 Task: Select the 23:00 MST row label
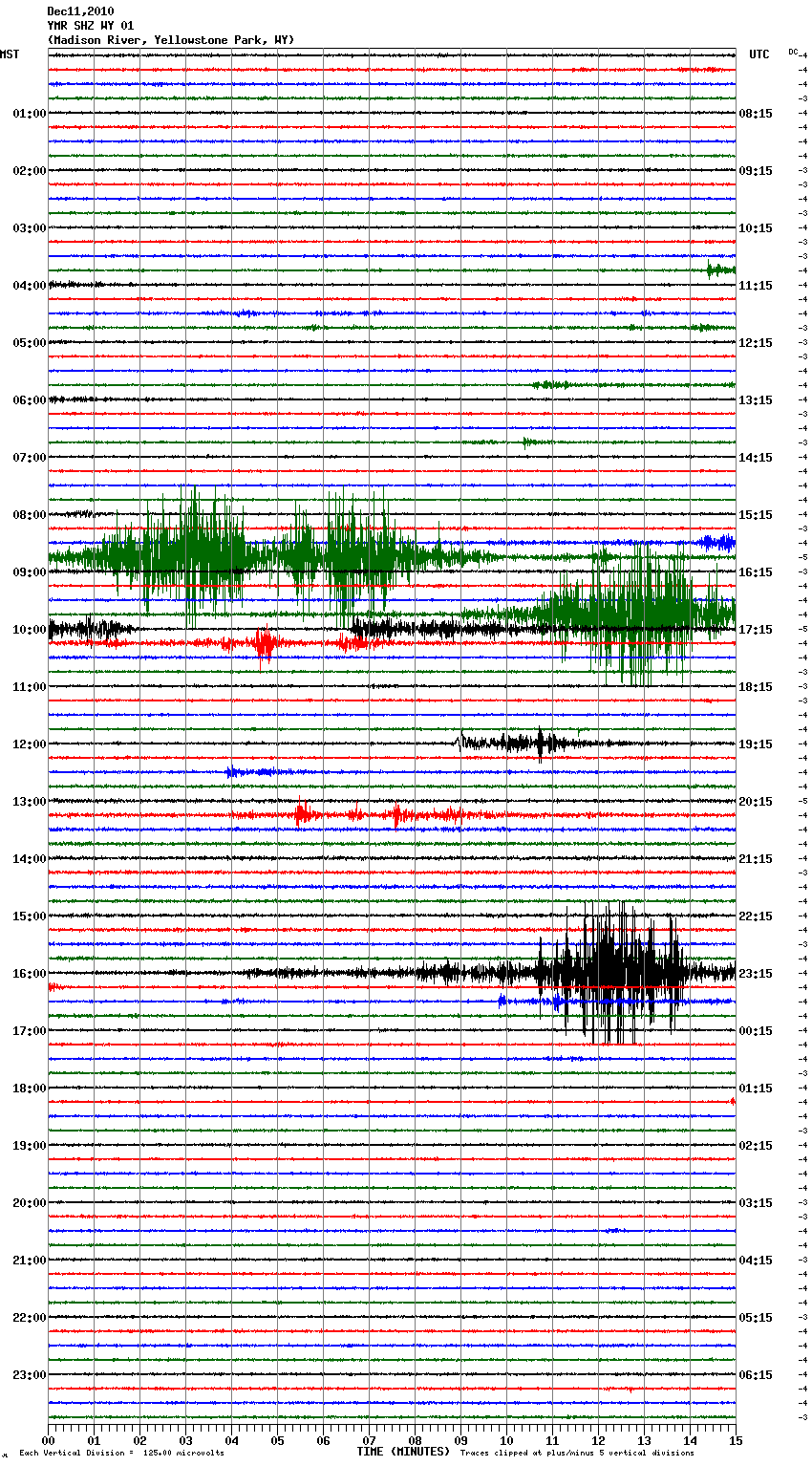[x=29, y=1375]
